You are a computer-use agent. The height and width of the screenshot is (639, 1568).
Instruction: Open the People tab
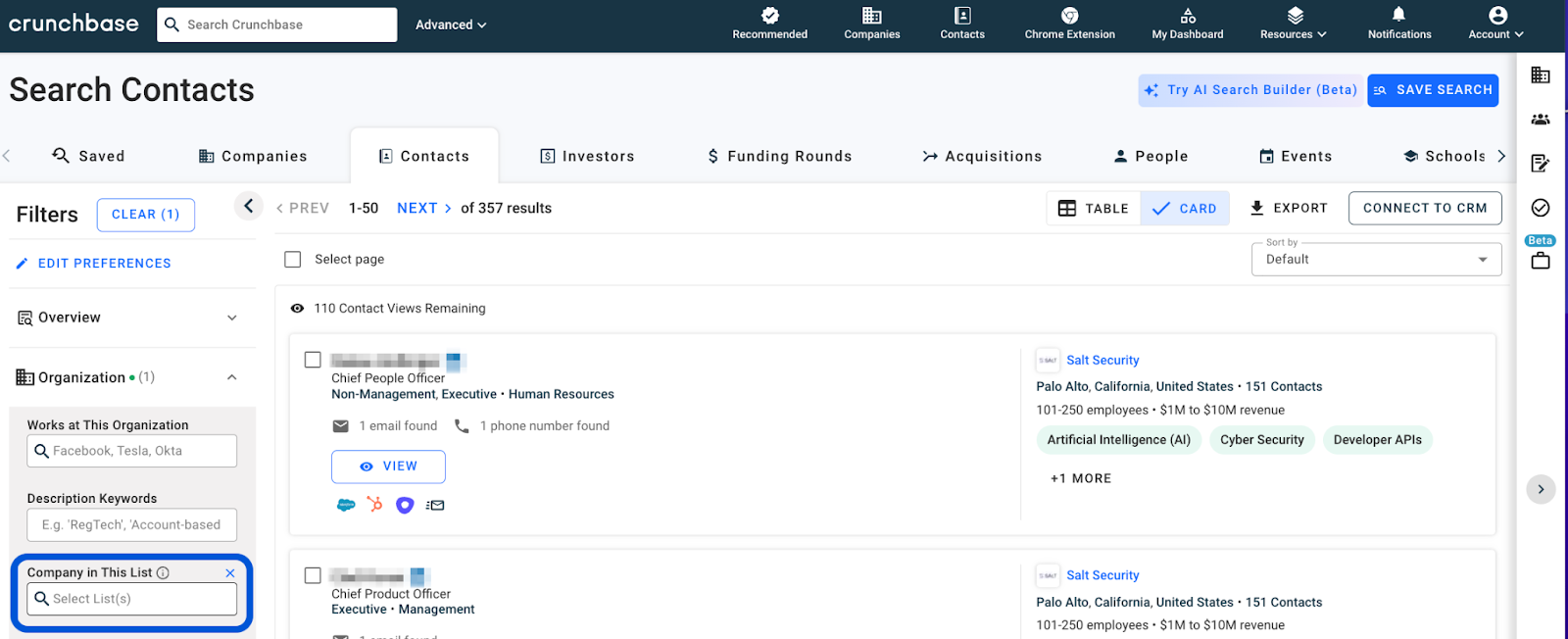(1151, 156)
